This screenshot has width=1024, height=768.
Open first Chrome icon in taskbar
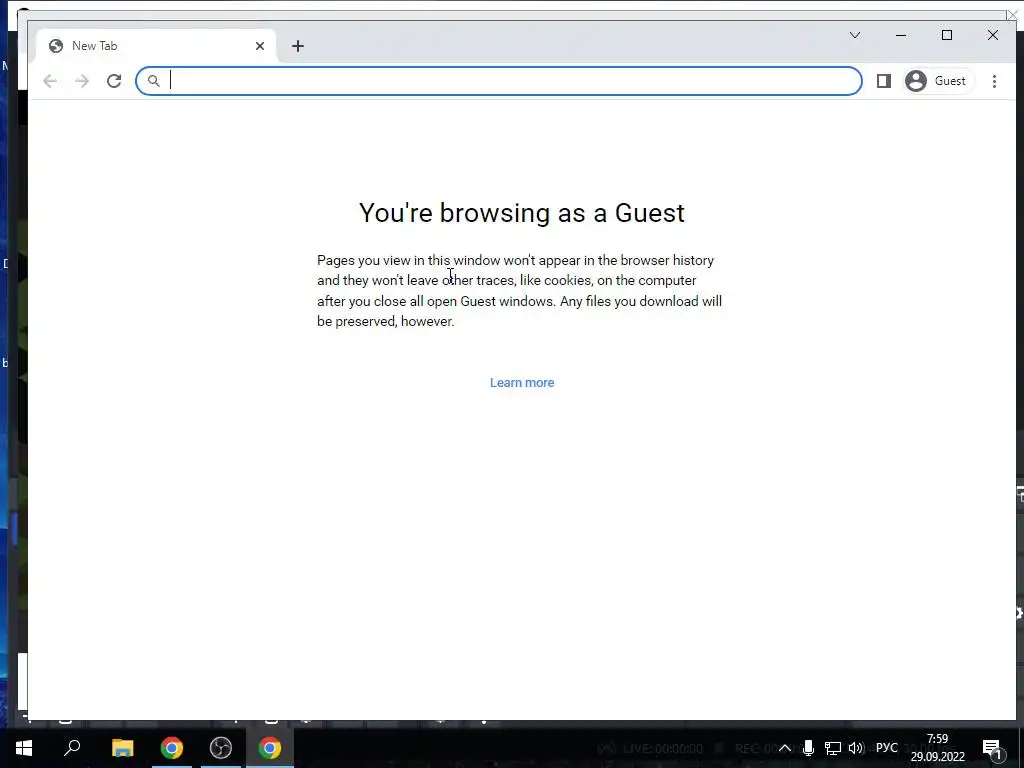[172, 748]
